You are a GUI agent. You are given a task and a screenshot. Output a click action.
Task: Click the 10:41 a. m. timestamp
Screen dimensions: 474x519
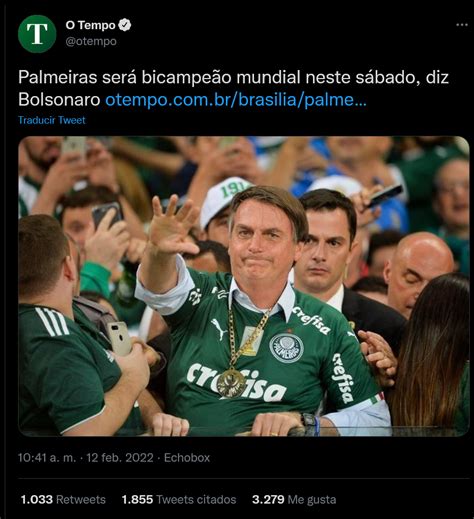(x=47, y=457)
